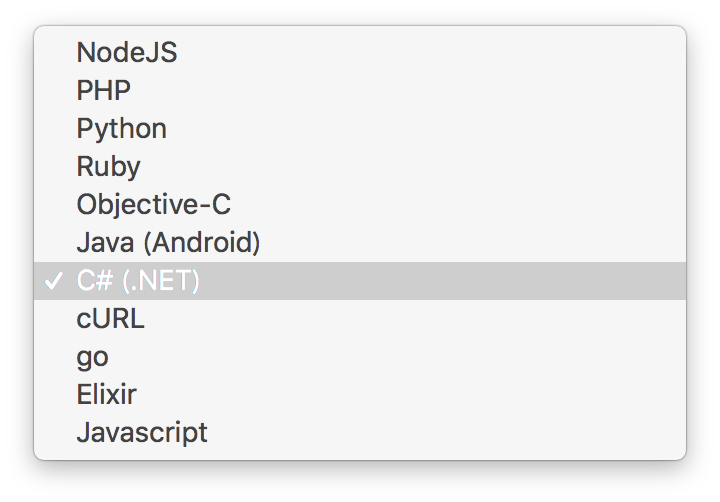The height and width of the screenshot is (502, 720).
Task: Change the selected language to cURL
Action: click(x=360, y=319)
